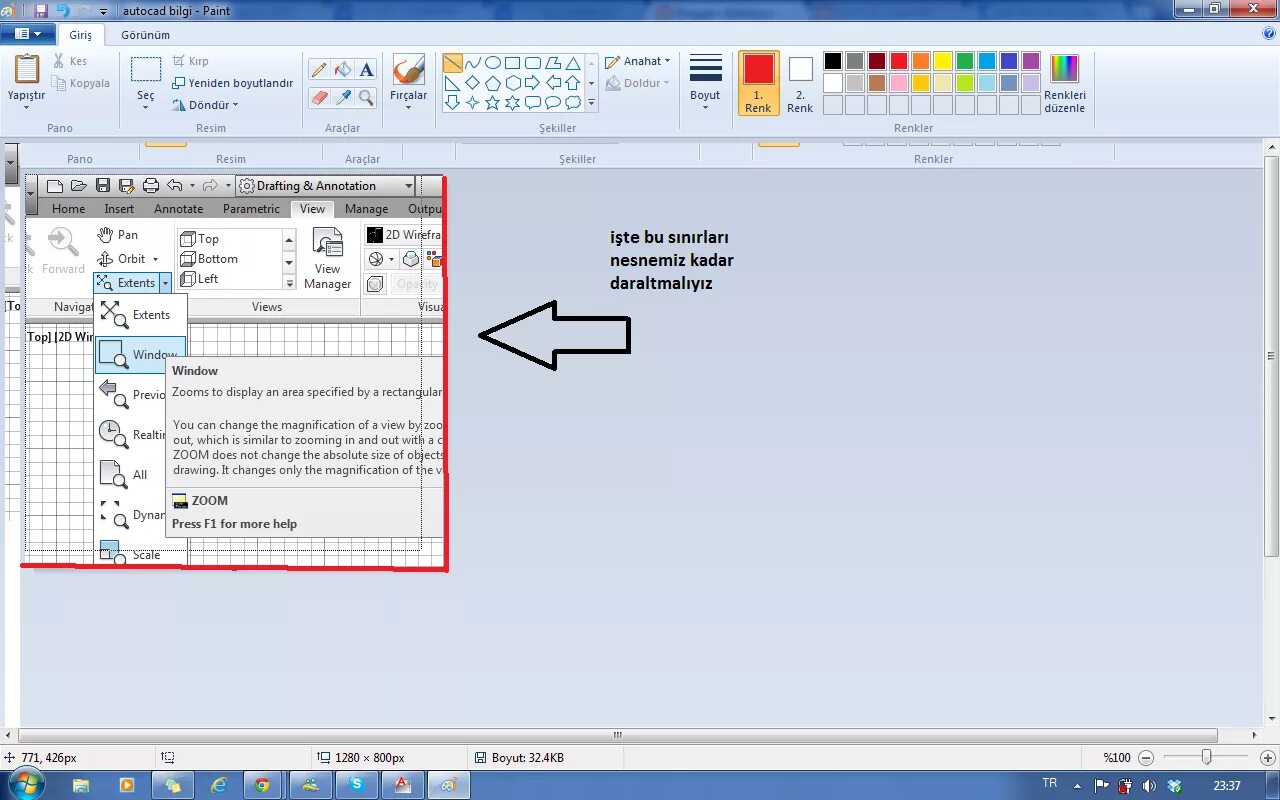This screenshot has height=800, width=1280.
Task: Choose the Pentagon shape
Action: pos(493,83)
